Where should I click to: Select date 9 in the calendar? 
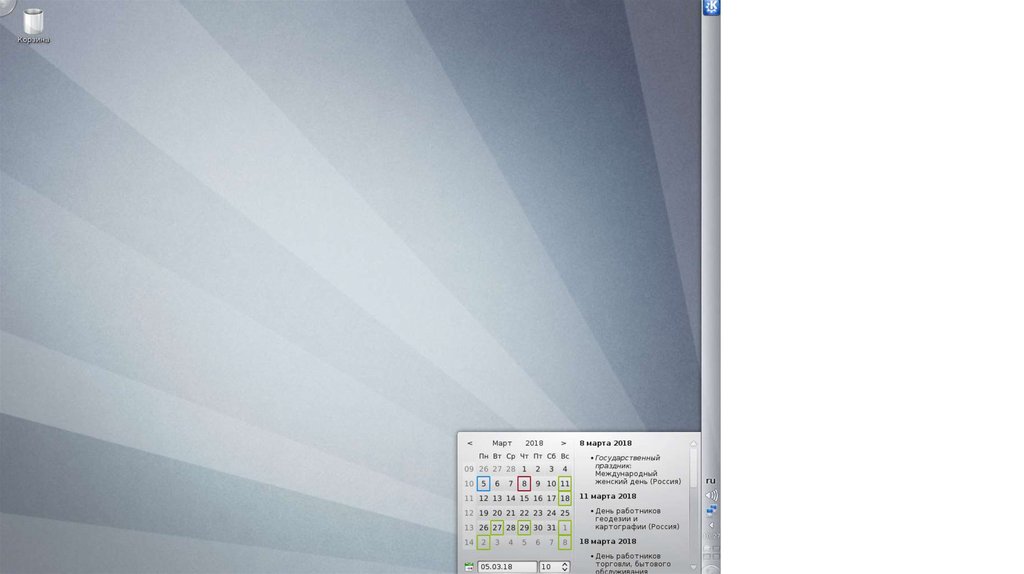point(537,484)
